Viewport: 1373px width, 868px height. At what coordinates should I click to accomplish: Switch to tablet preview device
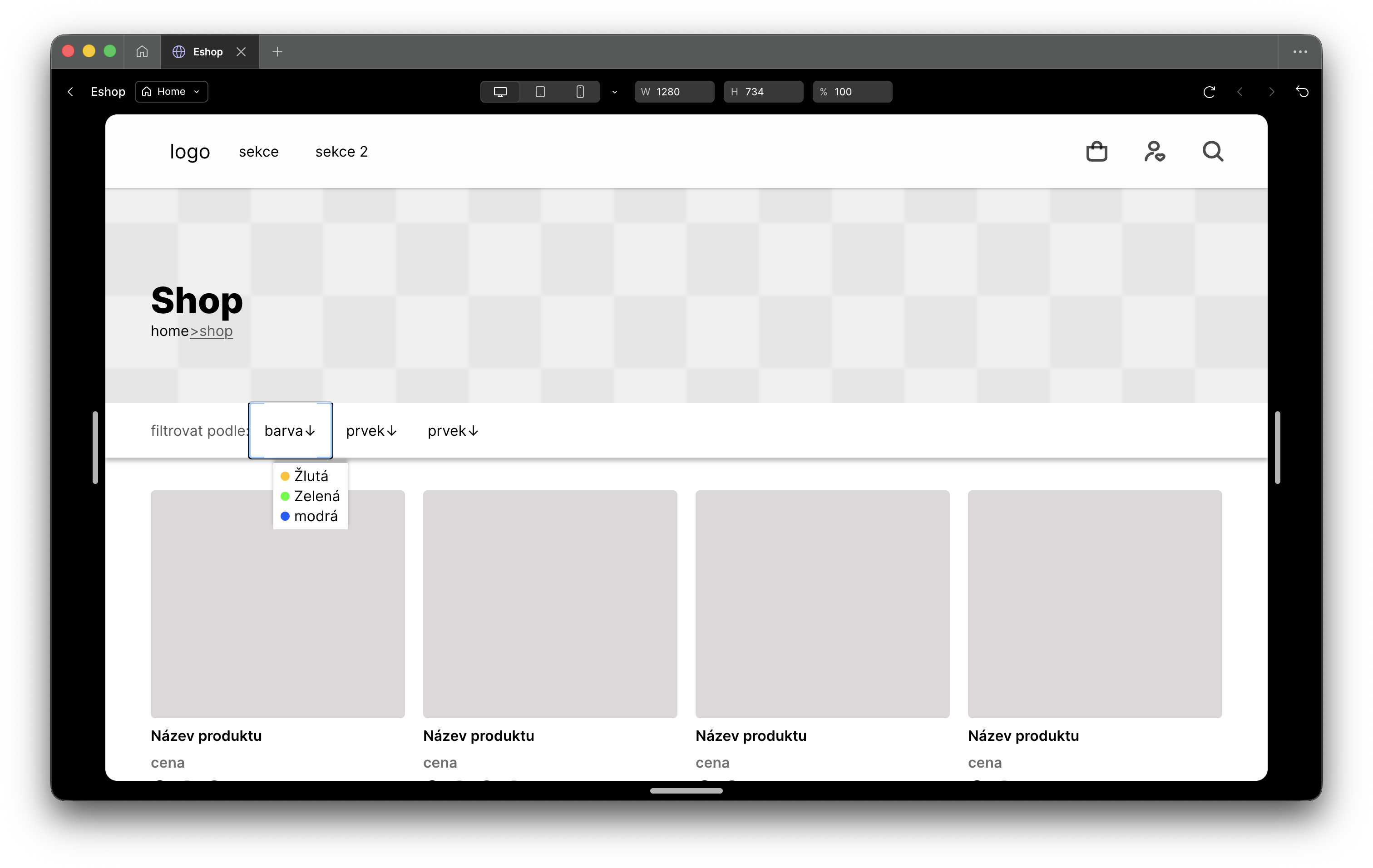coord(540,92)
